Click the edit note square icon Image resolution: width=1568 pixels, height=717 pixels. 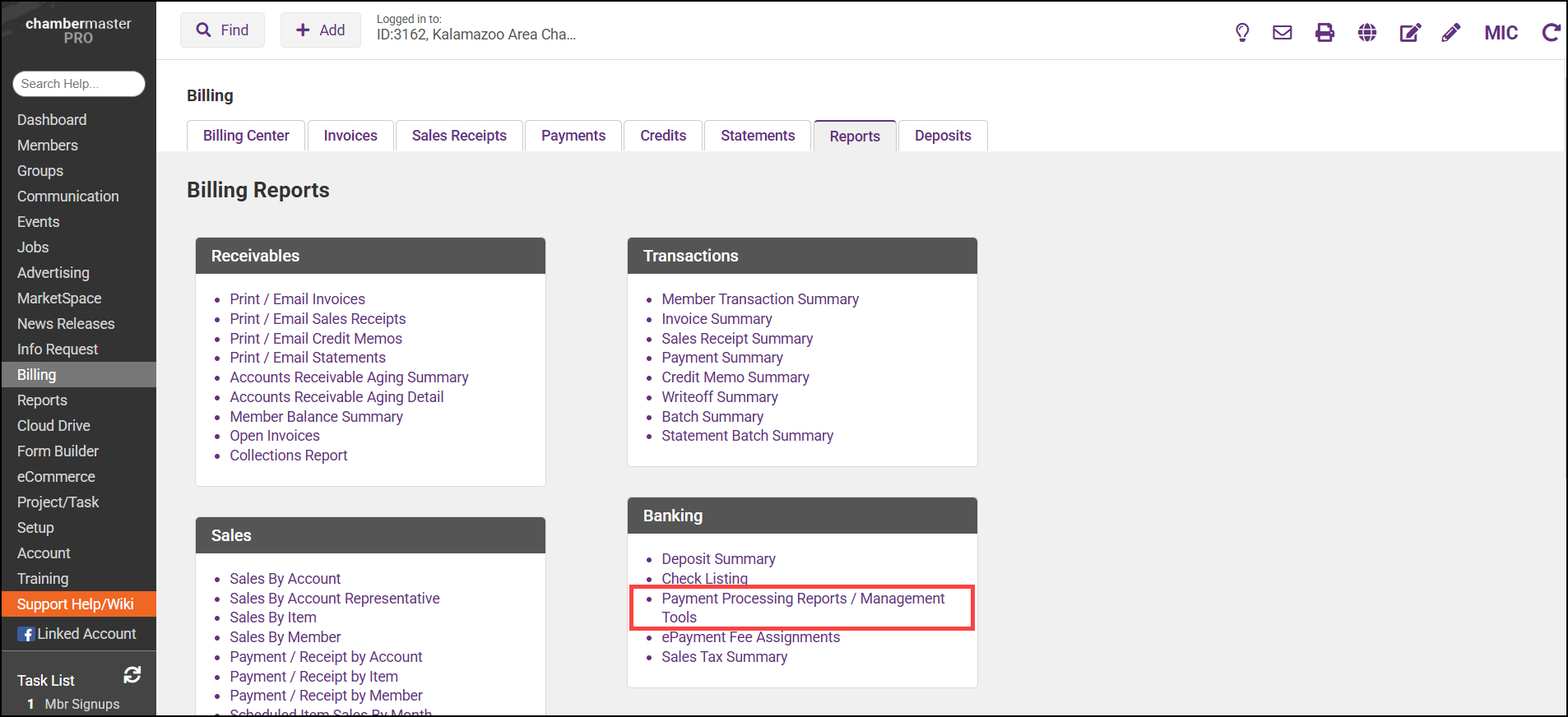[1410, 33]
